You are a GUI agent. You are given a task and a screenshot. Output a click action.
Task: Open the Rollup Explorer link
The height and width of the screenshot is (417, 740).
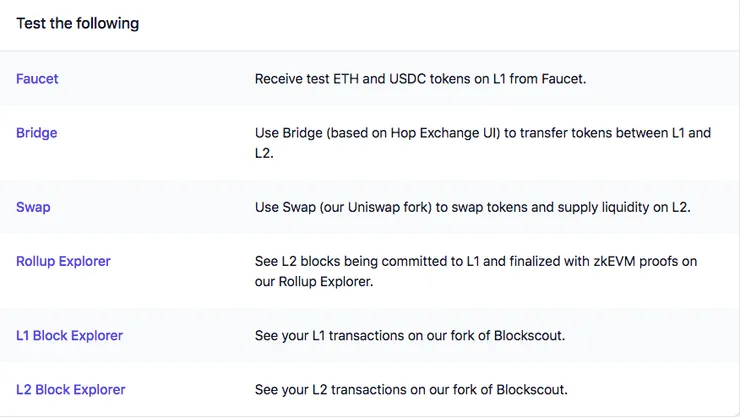[63, 261]
